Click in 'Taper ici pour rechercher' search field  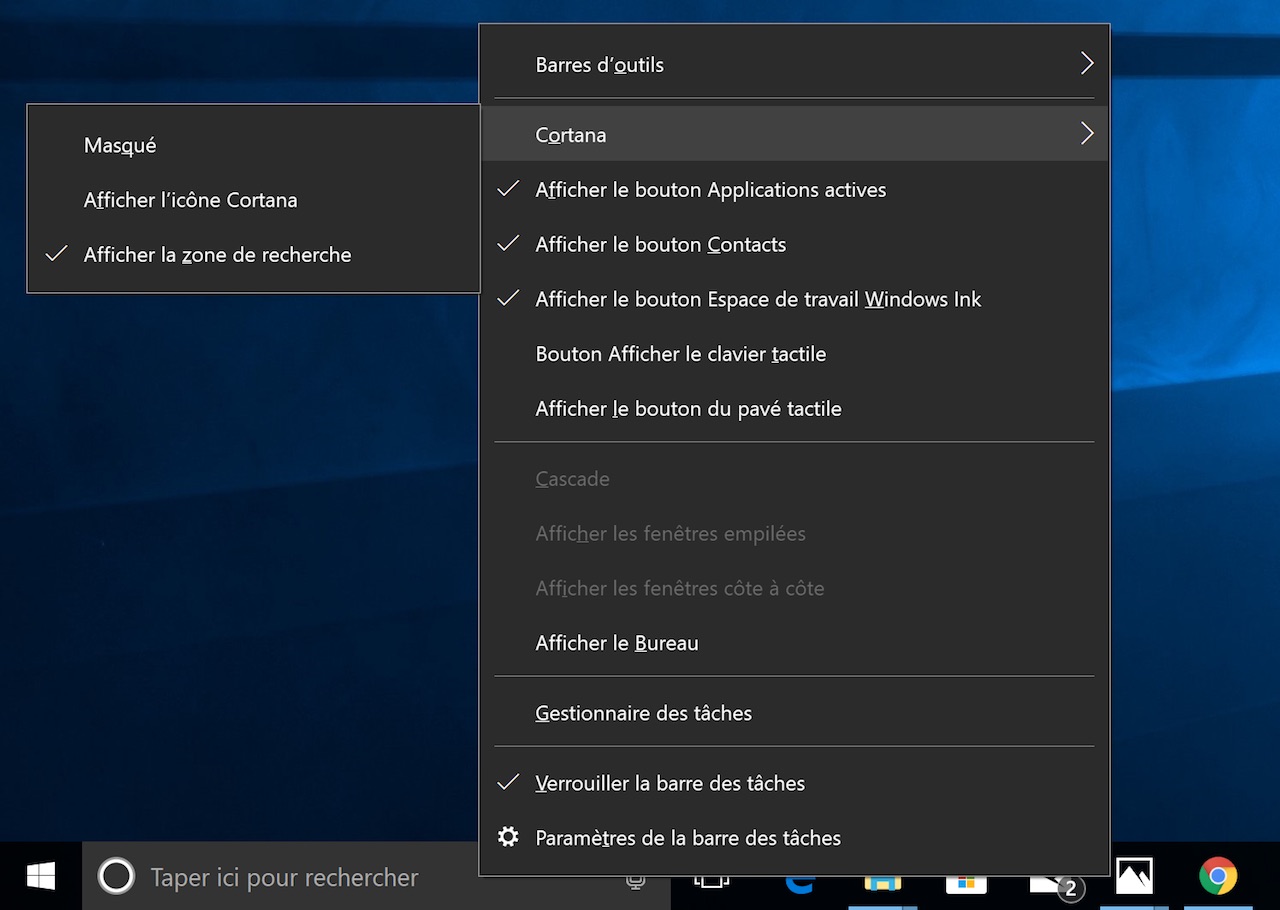(376, 877)
